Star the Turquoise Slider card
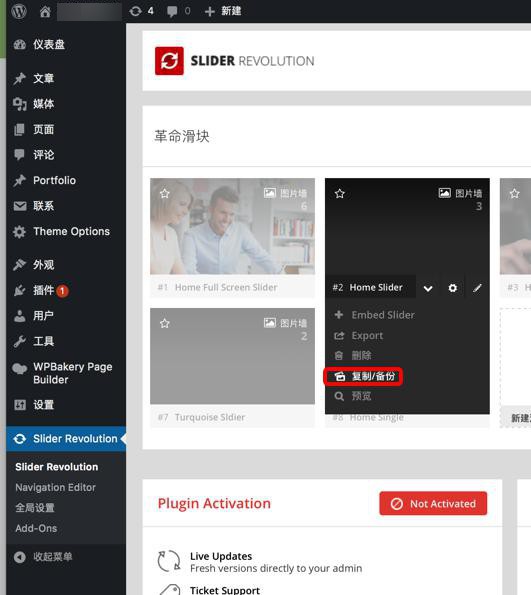Screen dimensions: 531x595 [164, 324]
